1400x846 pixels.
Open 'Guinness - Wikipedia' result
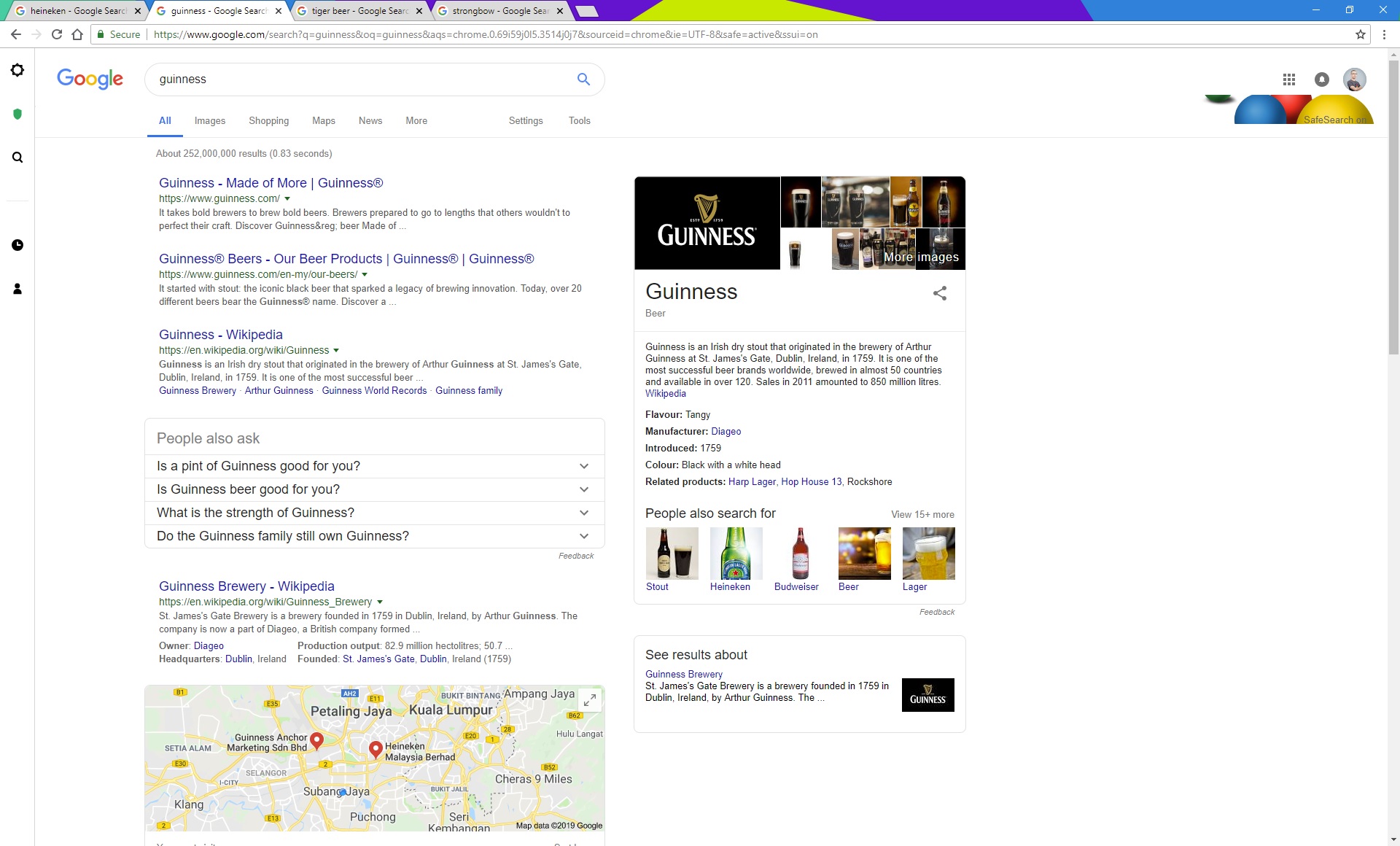point(221,335)
